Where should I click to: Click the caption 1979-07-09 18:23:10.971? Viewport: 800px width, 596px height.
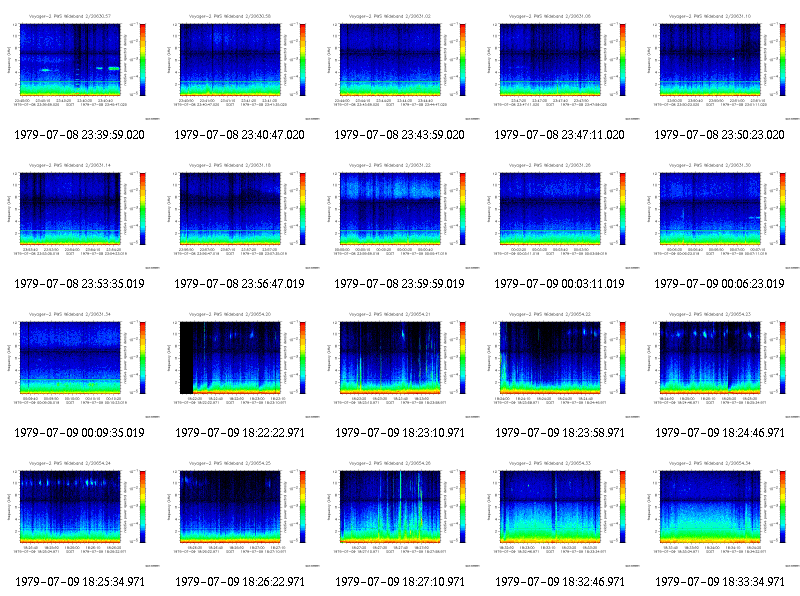[x=400, y=433]
